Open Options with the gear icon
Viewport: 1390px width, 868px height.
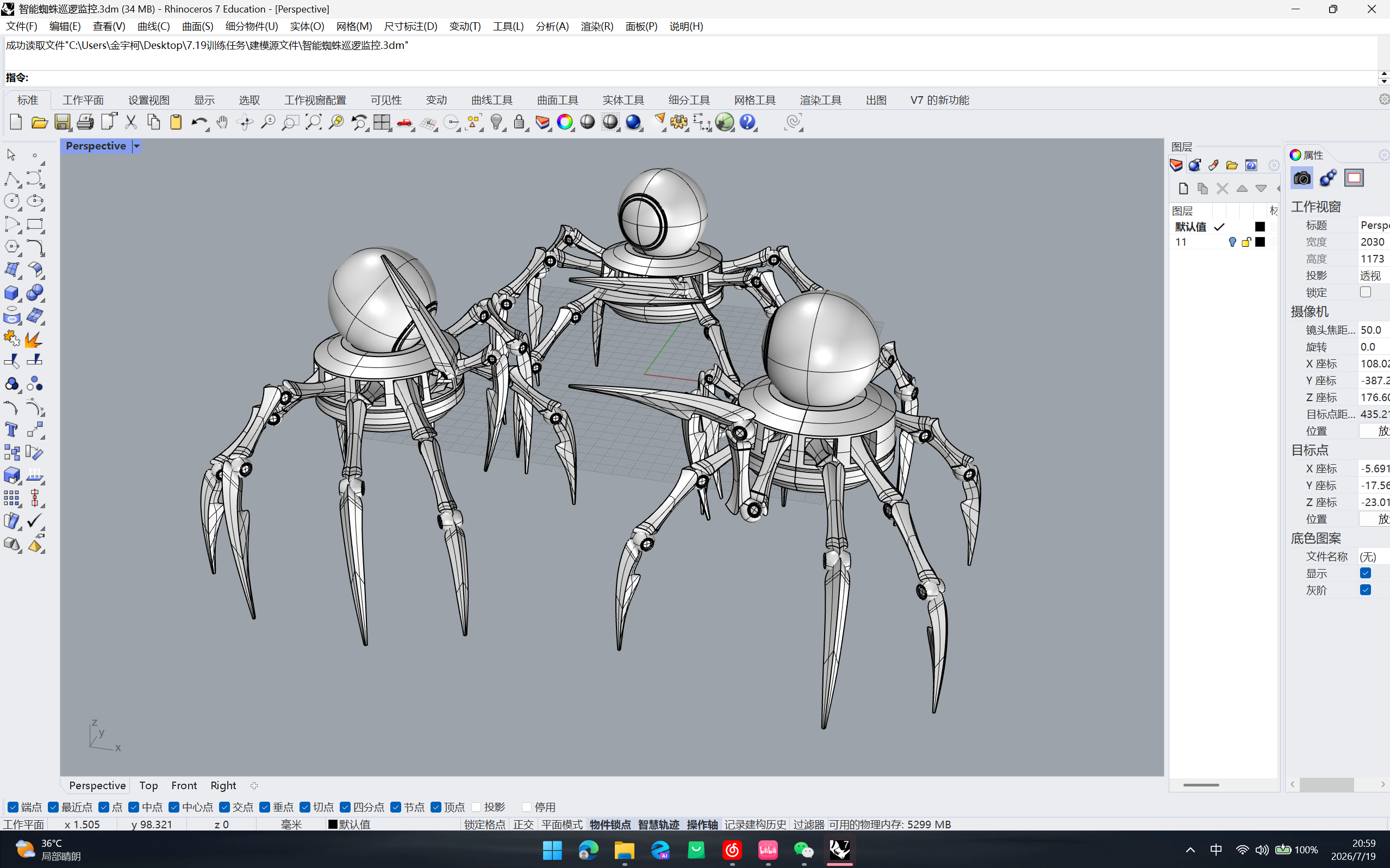tap(679, 122)
